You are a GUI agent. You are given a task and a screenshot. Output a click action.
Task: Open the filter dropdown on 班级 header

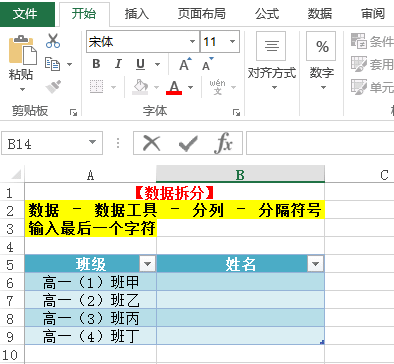coord(147,264)
